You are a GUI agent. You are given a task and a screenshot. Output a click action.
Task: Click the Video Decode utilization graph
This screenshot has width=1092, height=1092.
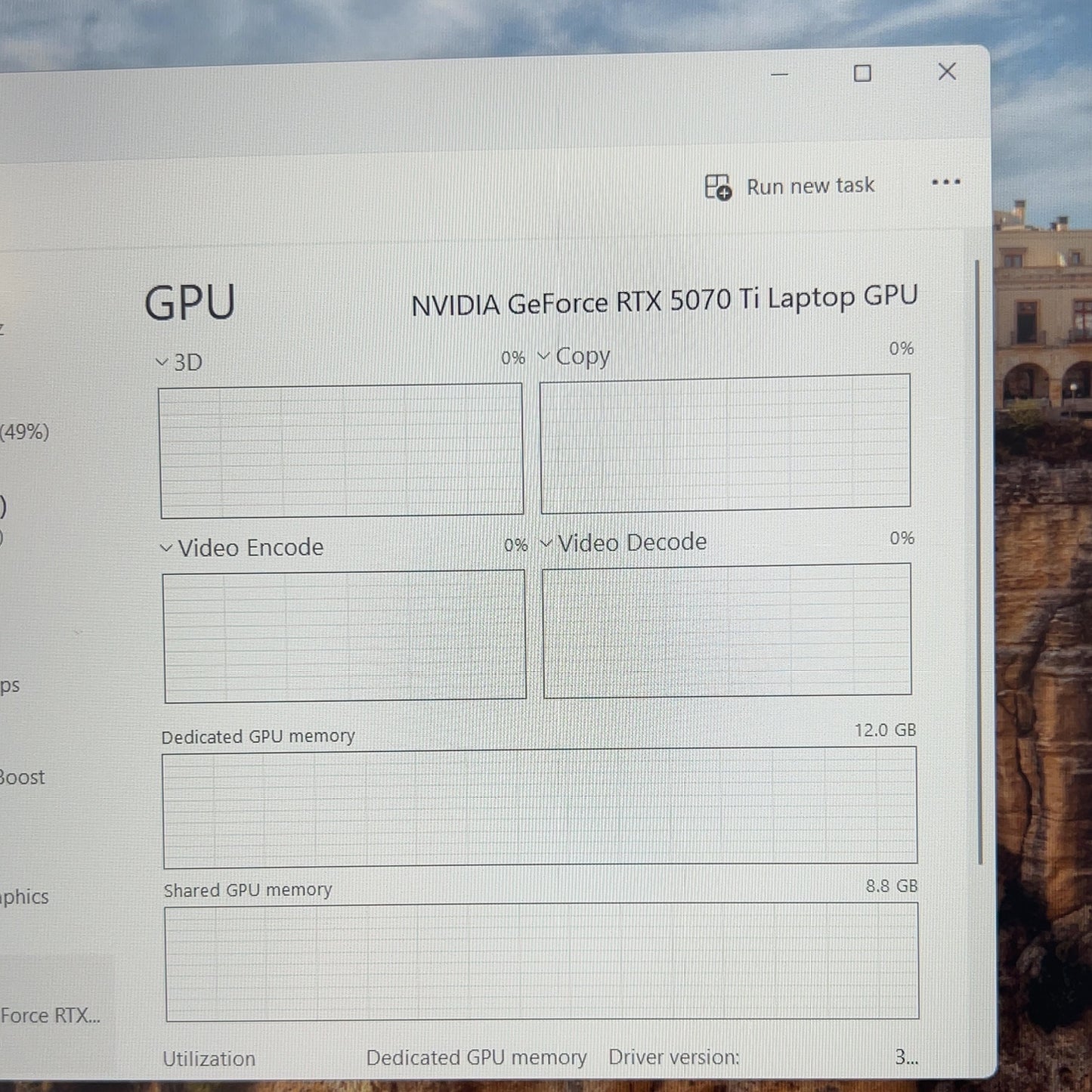click(727, 630)
